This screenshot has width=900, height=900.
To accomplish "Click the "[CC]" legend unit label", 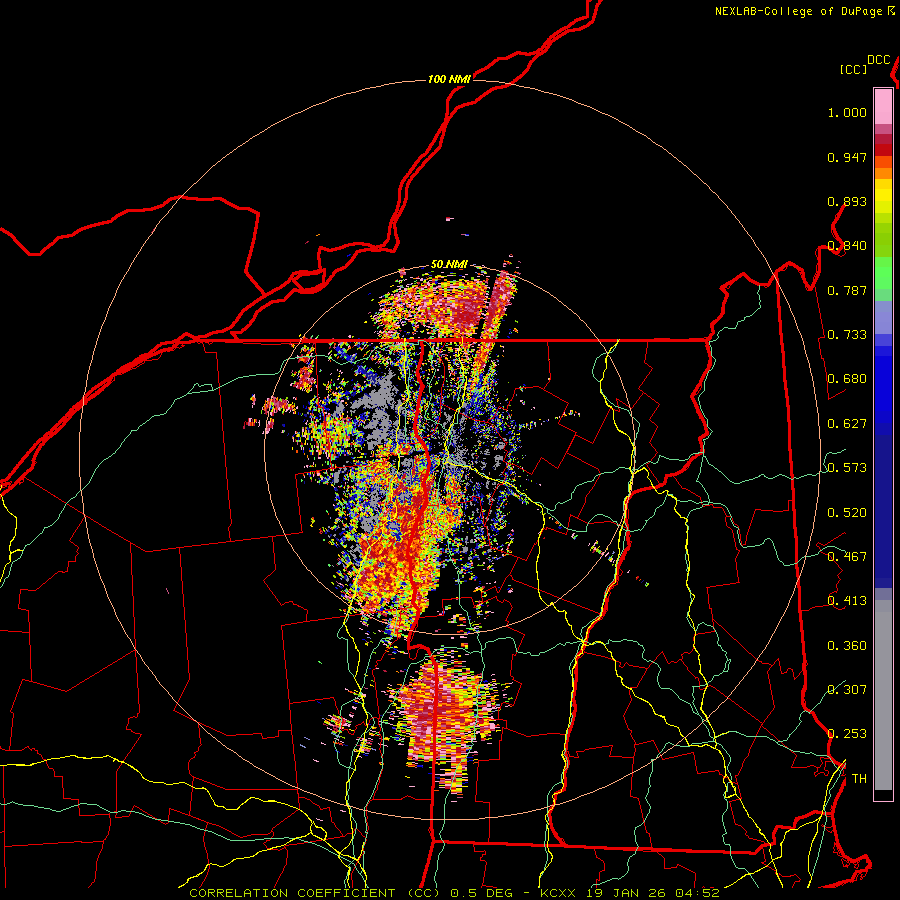I will 854,69.
